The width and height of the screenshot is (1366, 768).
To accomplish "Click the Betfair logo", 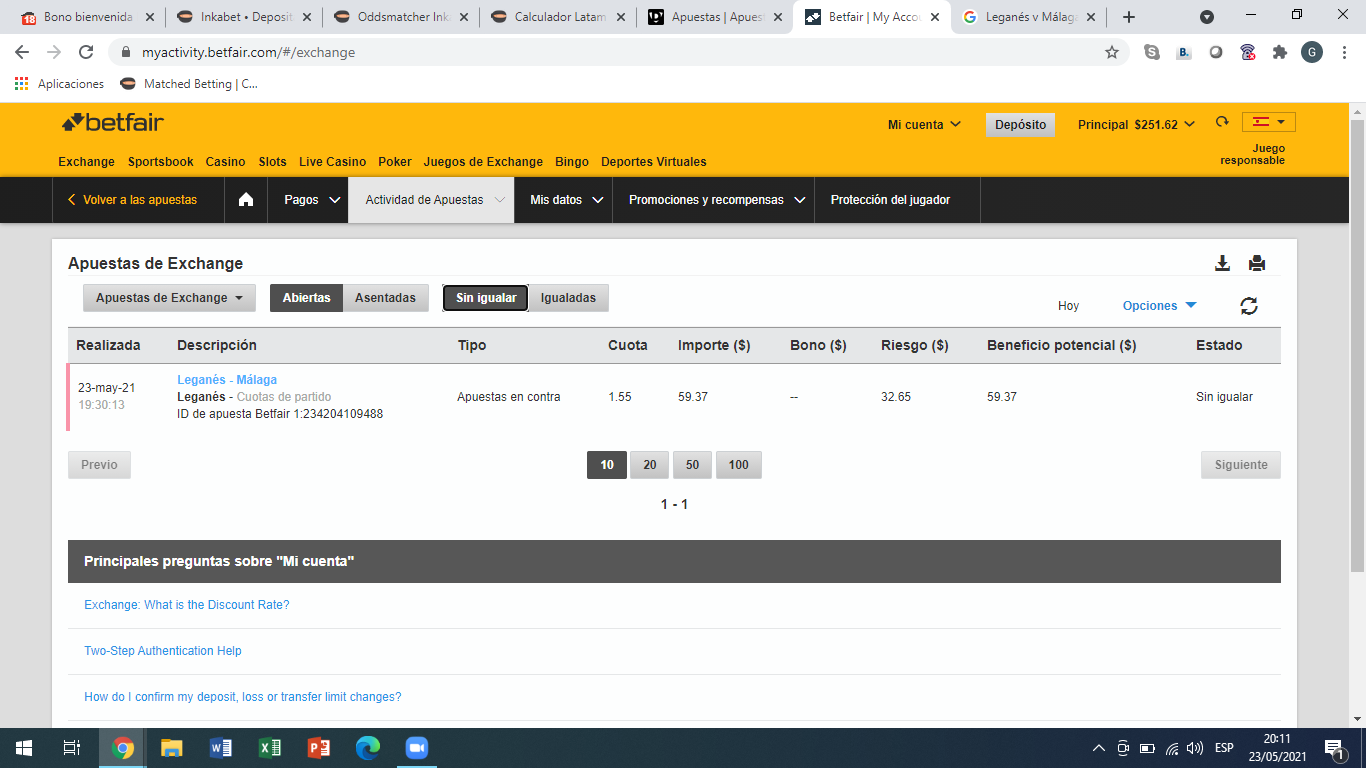I will point(113,123).
